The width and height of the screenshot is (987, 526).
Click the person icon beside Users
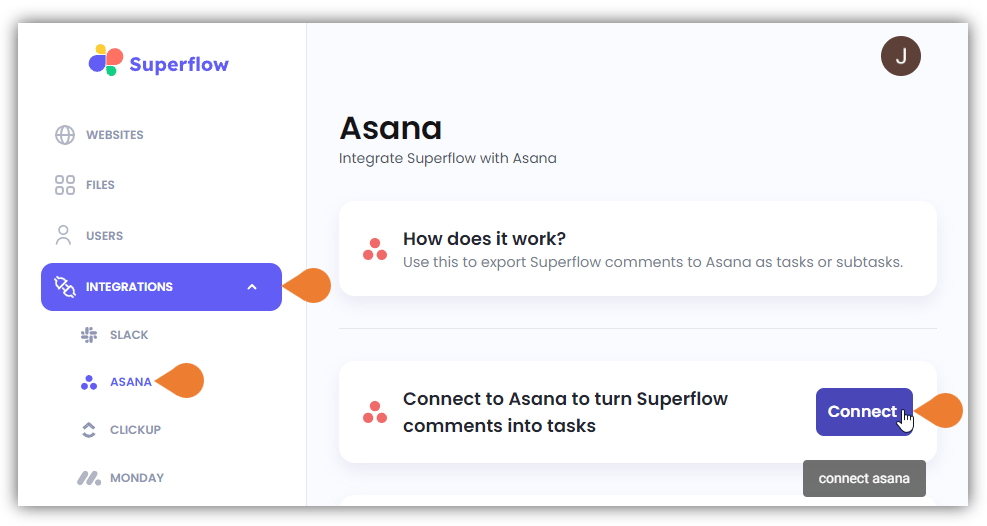coord(64,235)
